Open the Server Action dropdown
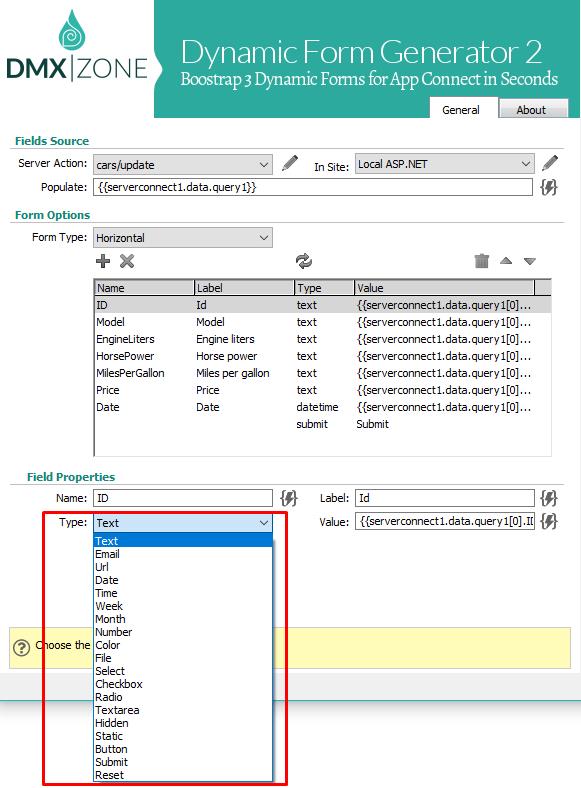Viewport: 581px width, 788px height. pyautogui.click(x=183, y=164)
